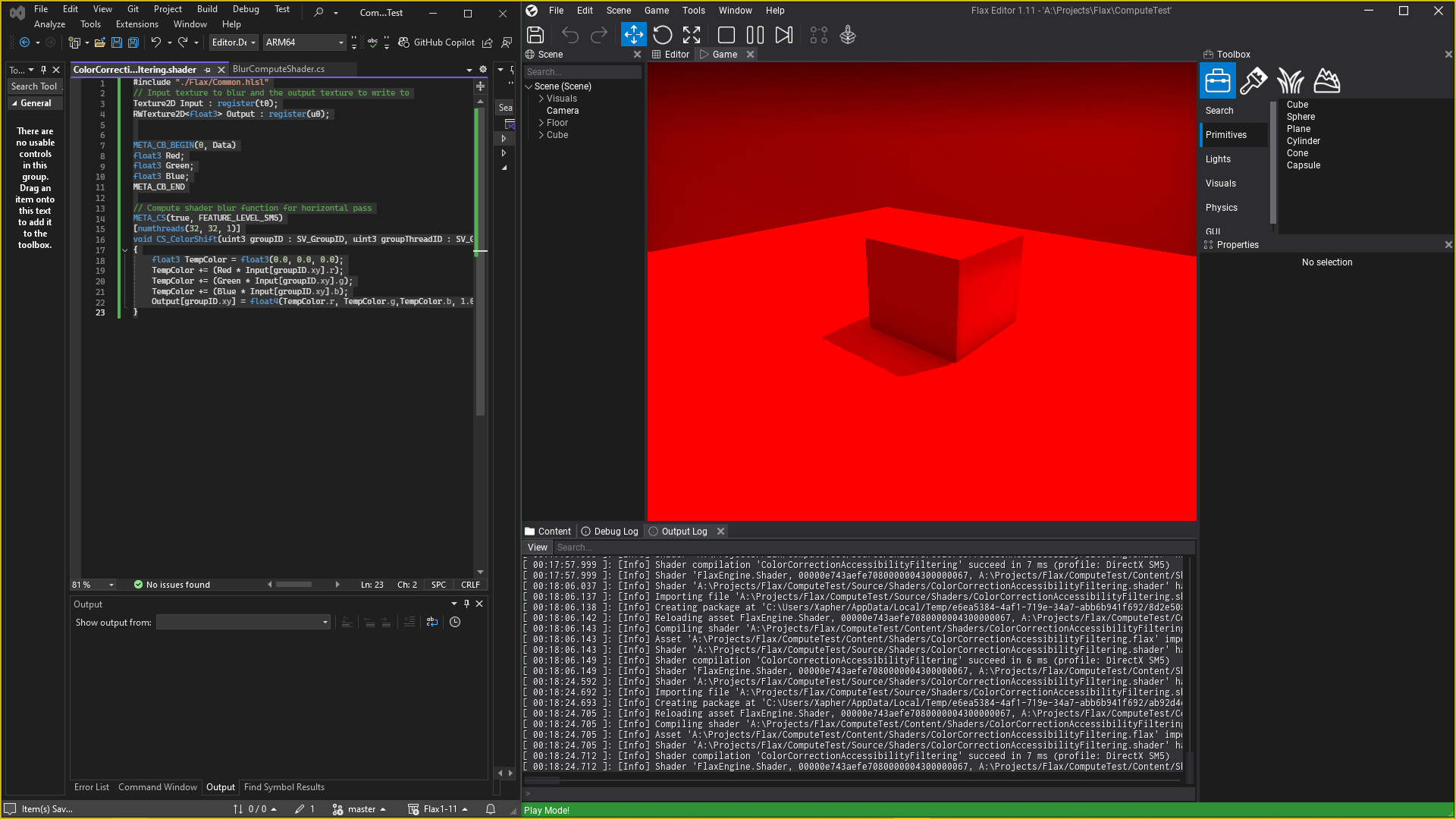
Task: Click the Scene panel search field
Action: pos(582,72)
